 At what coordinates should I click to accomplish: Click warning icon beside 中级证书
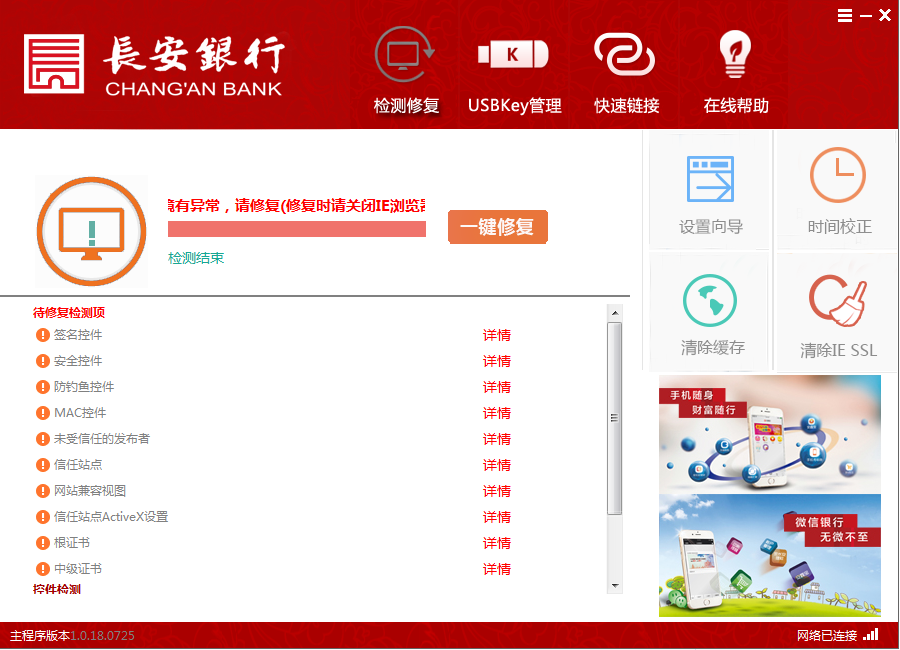tap(42, 568)
